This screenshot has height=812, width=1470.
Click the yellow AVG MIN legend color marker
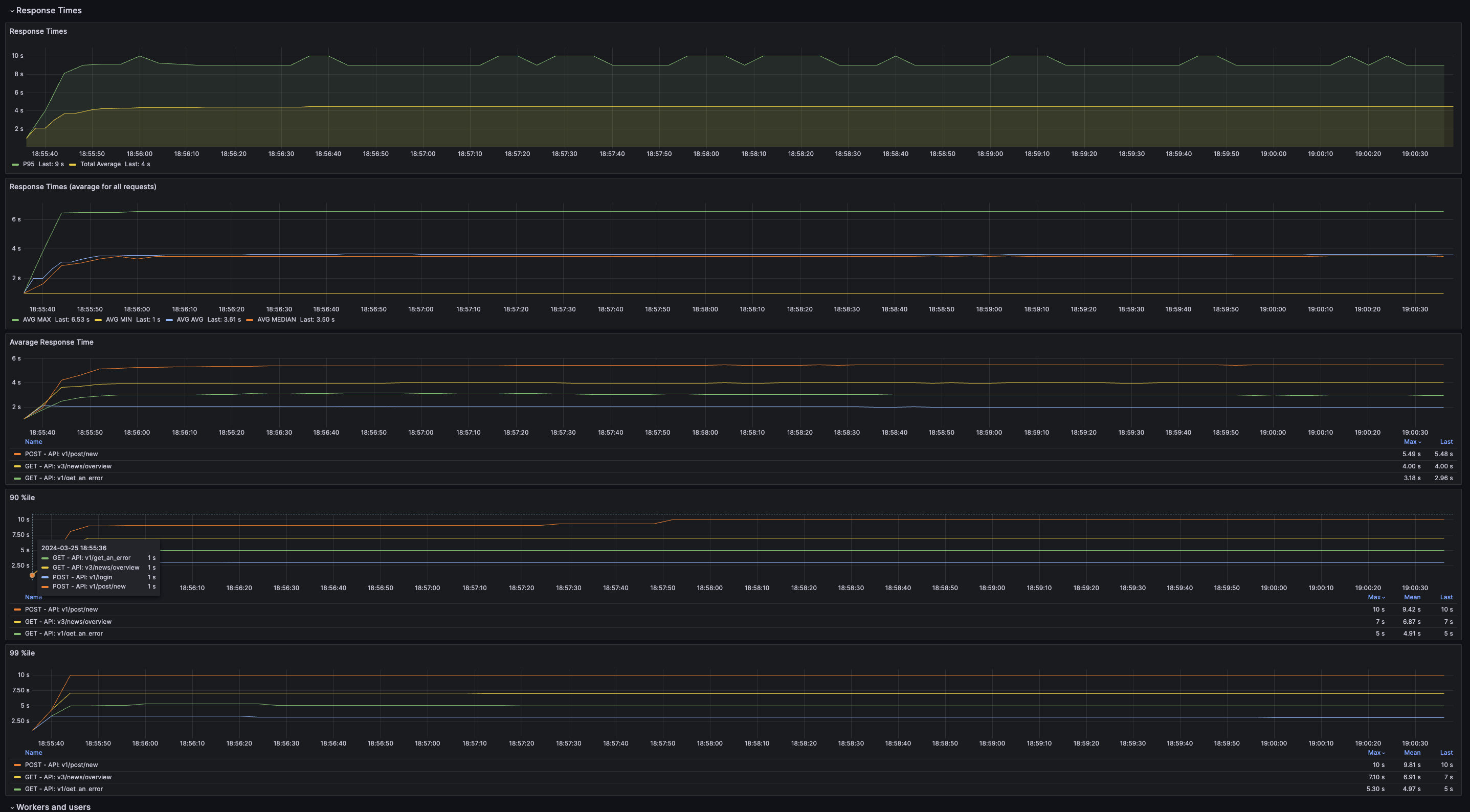(98, 320)
